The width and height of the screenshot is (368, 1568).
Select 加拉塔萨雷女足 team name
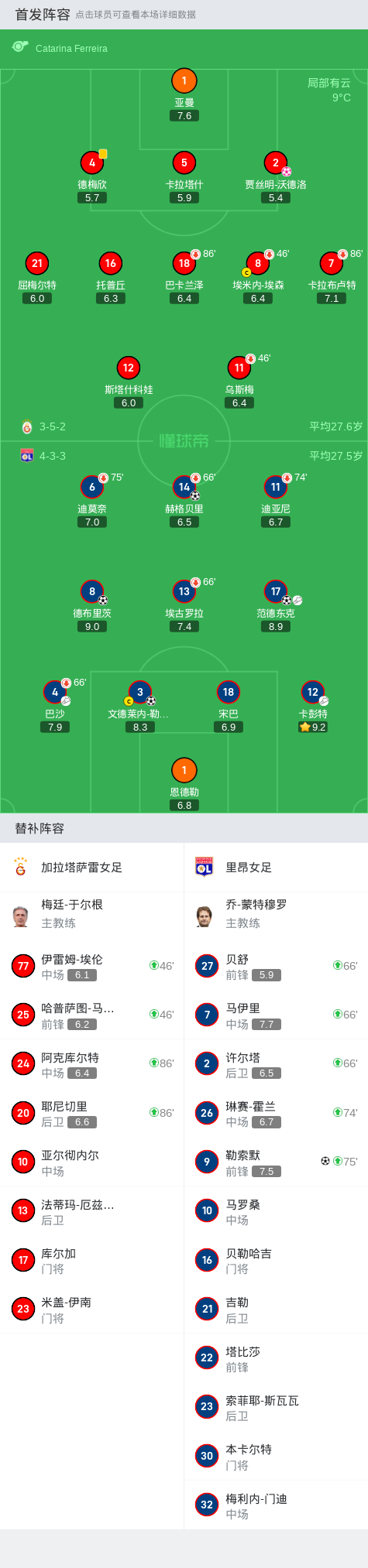coord(81,868)
